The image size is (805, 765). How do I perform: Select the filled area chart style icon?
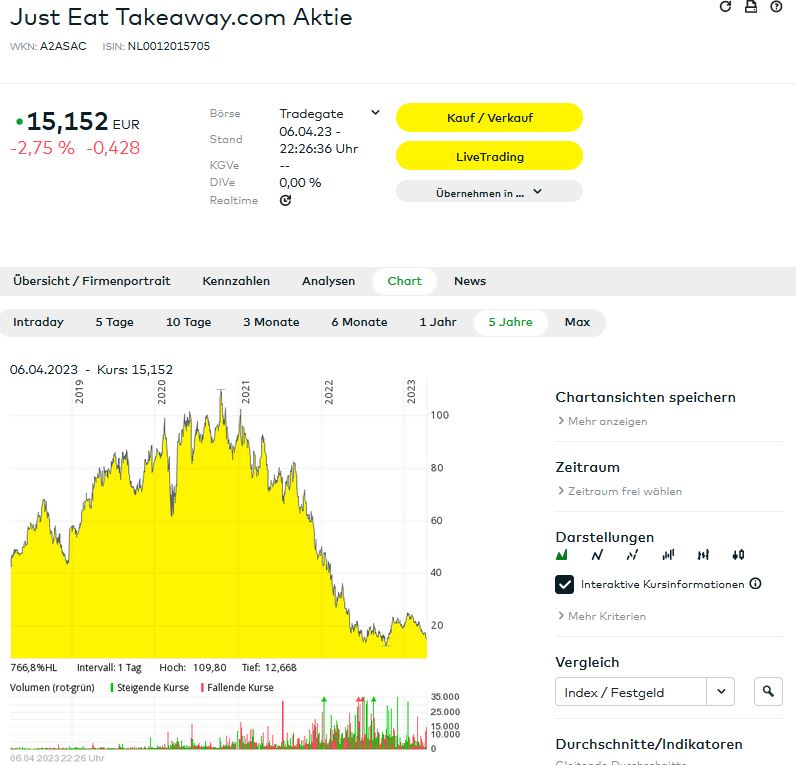click(x=562, y=555)
